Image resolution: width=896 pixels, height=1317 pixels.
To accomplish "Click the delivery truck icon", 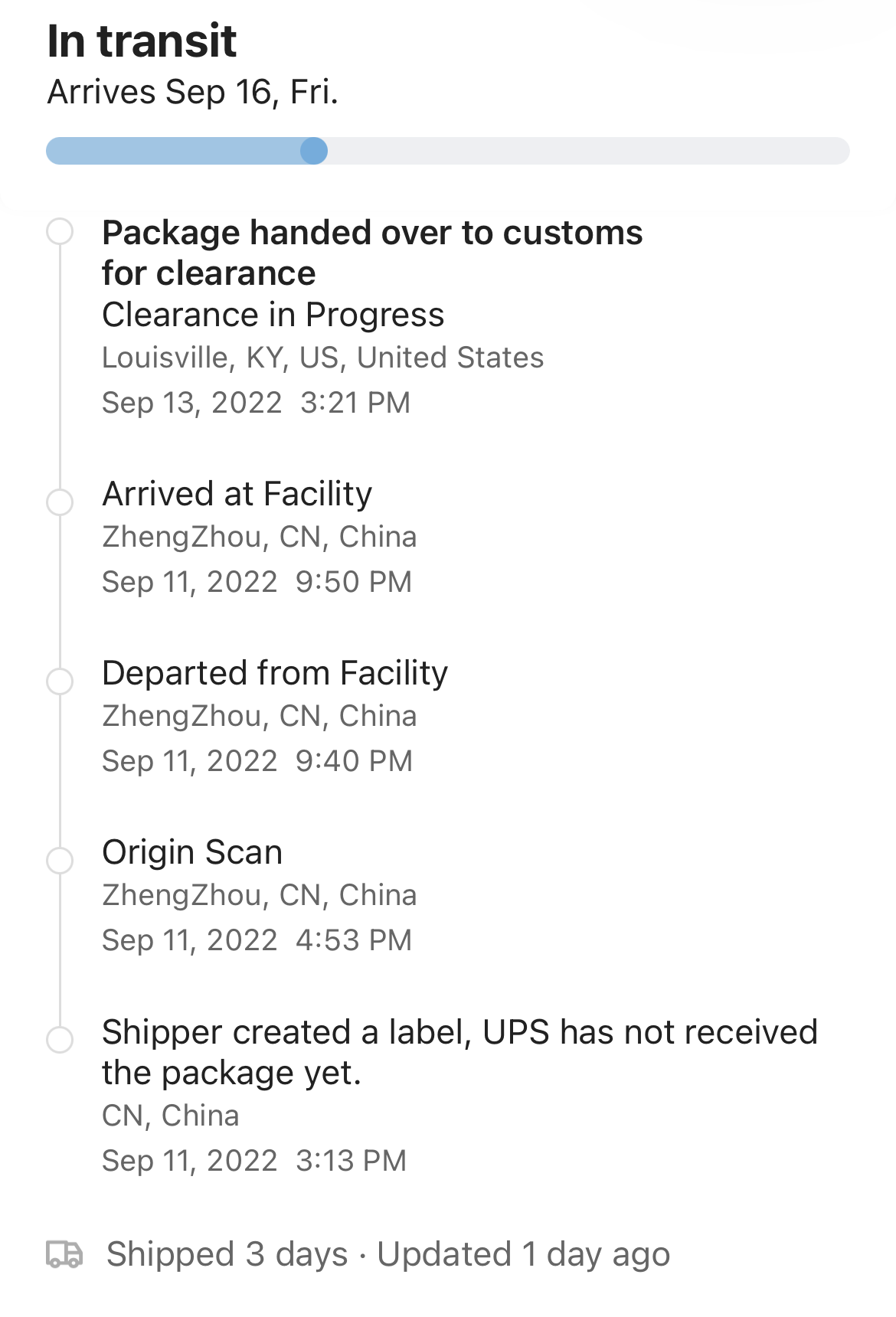I will click(64, 1254).
